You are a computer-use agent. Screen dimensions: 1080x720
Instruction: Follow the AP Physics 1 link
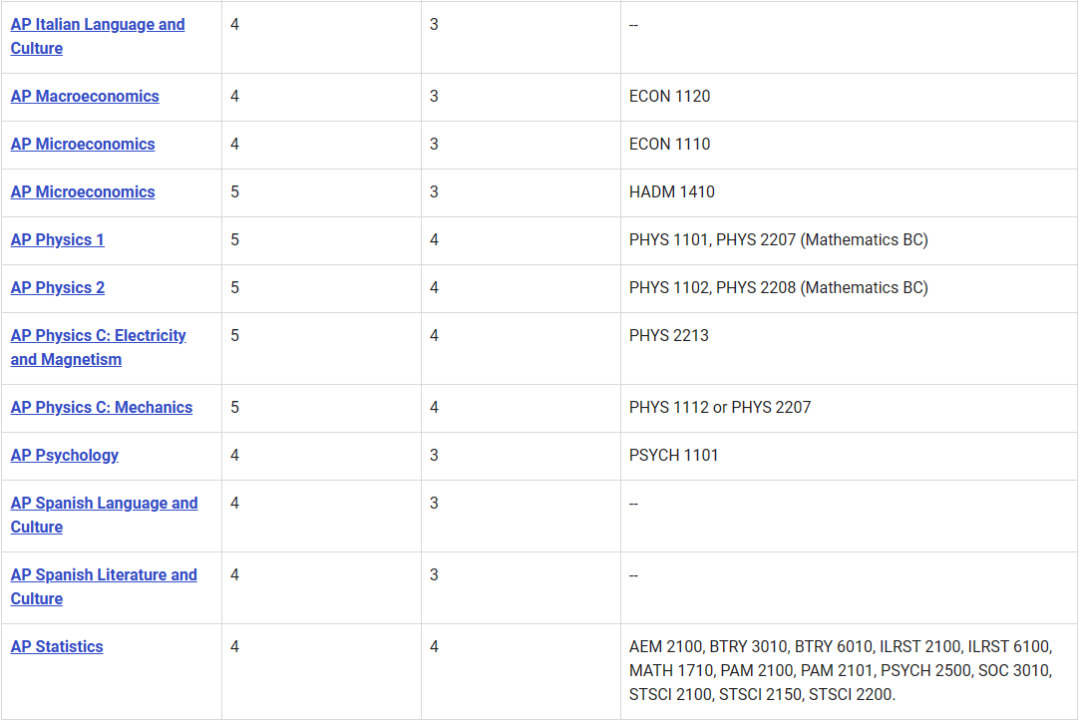point(57,241)
